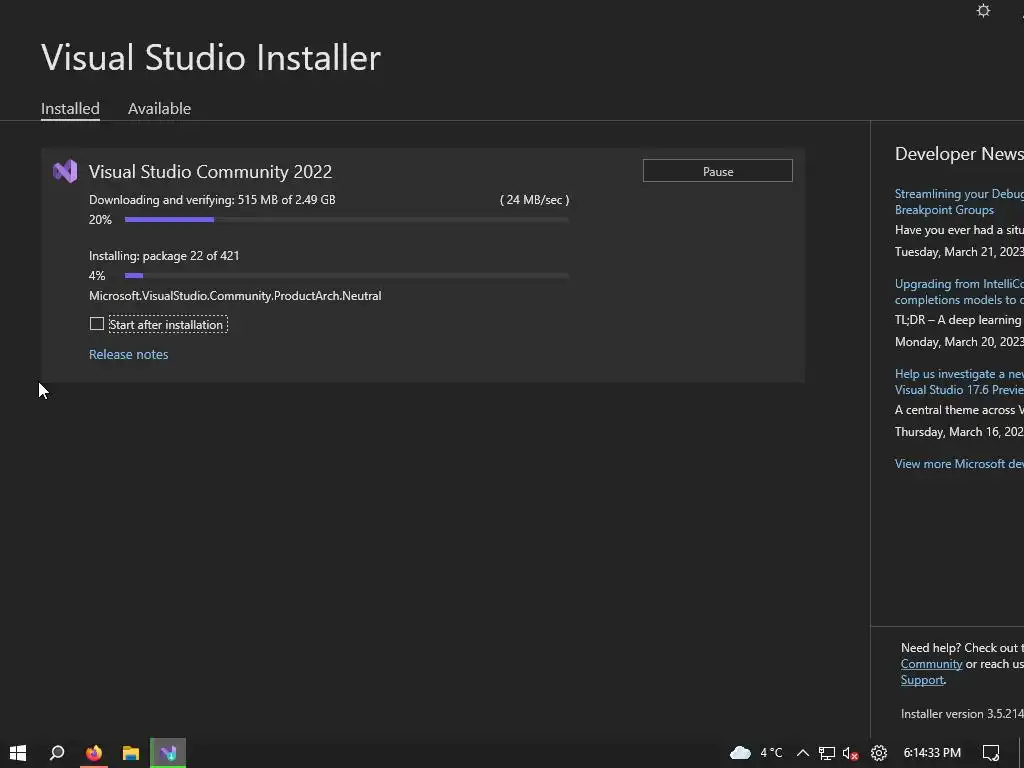Click the Visual Studio Installer heading
This screenshot has width=1024, height=768.
[211, 57]
